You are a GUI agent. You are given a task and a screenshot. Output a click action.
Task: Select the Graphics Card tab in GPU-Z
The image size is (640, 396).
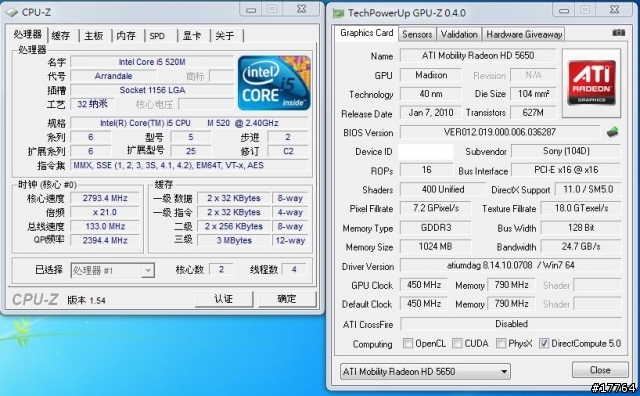coord(367,33)
